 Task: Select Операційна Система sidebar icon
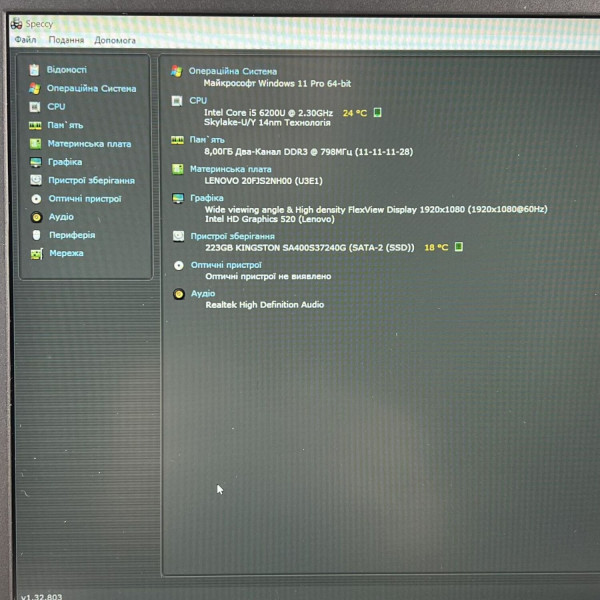[x=34, y=88]
